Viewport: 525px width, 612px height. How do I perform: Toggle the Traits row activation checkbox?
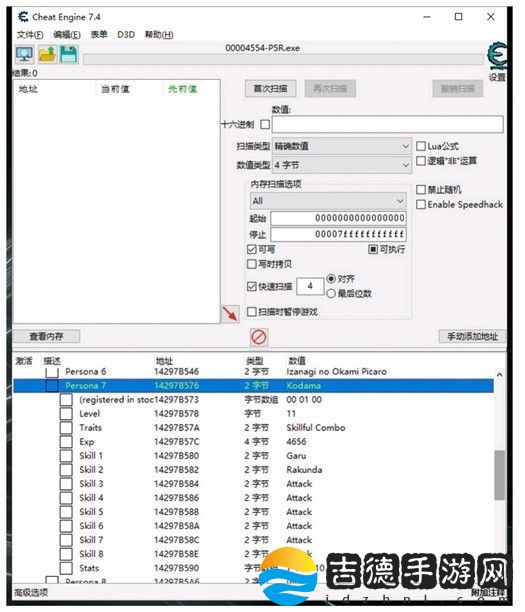pyautogui.click(x=66, y=428)
